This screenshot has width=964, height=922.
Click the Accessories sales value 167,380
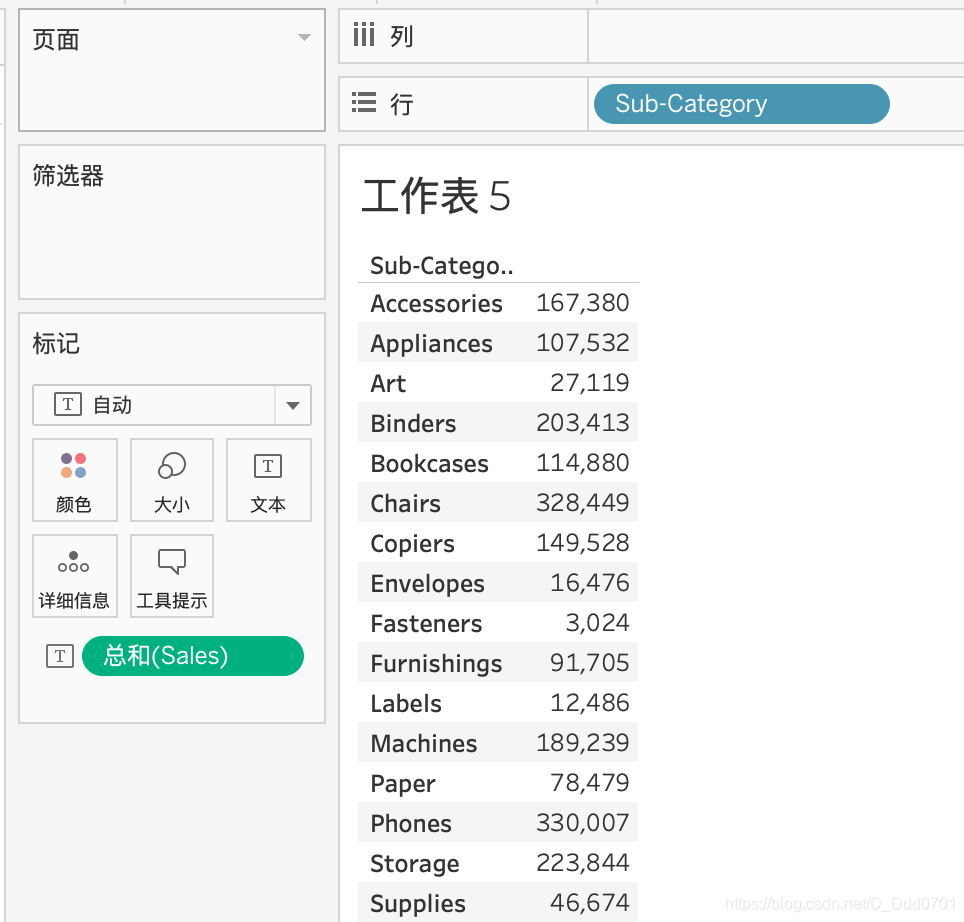(582, 303)
